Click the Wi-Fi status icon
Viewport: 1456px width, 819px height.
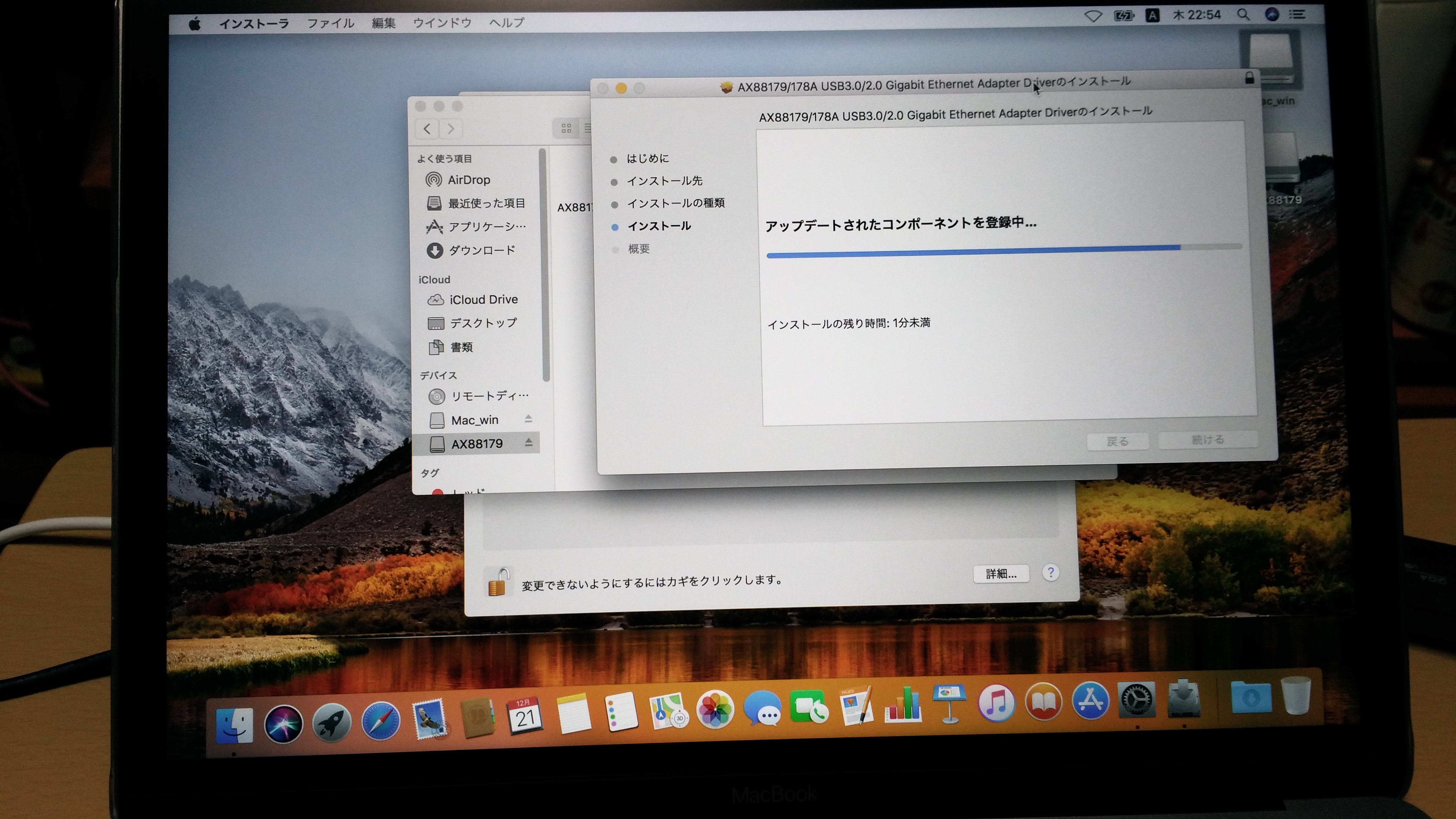1093,16
